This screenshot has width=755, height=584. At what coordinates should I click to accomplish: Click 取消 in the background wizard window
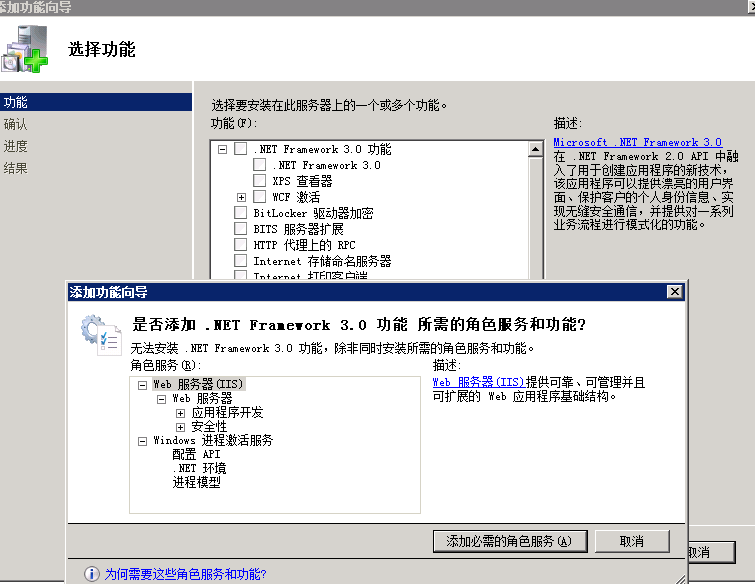point(712,552)
